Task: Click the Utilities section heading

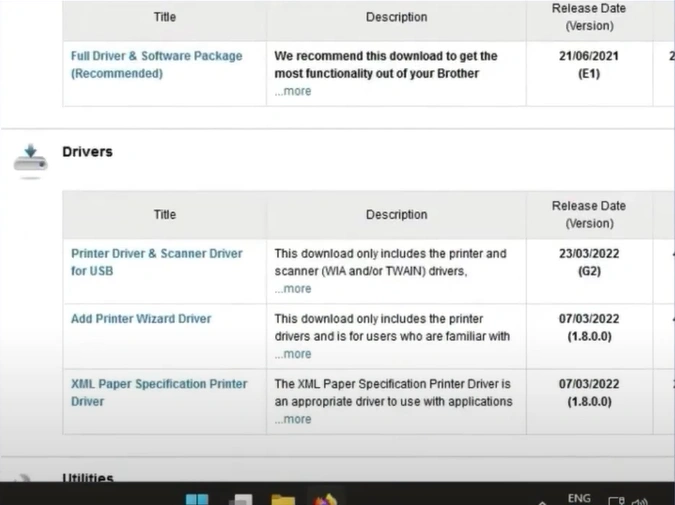Action: [88, 479]
